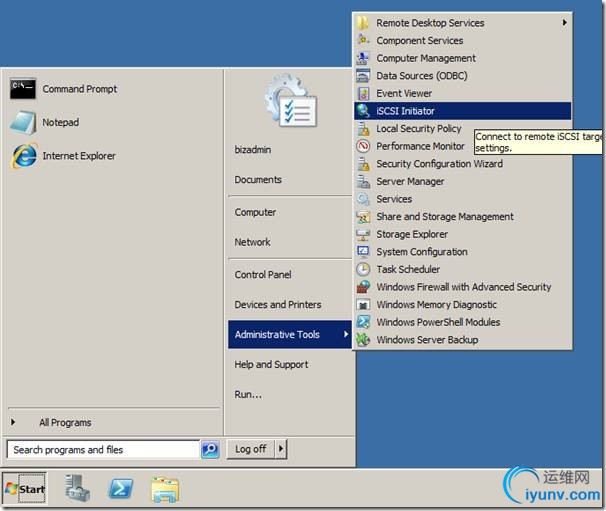This screenshot has width=606, height=511.
Task: Click the search magnifier button
Action: click(x=210, y=449)
